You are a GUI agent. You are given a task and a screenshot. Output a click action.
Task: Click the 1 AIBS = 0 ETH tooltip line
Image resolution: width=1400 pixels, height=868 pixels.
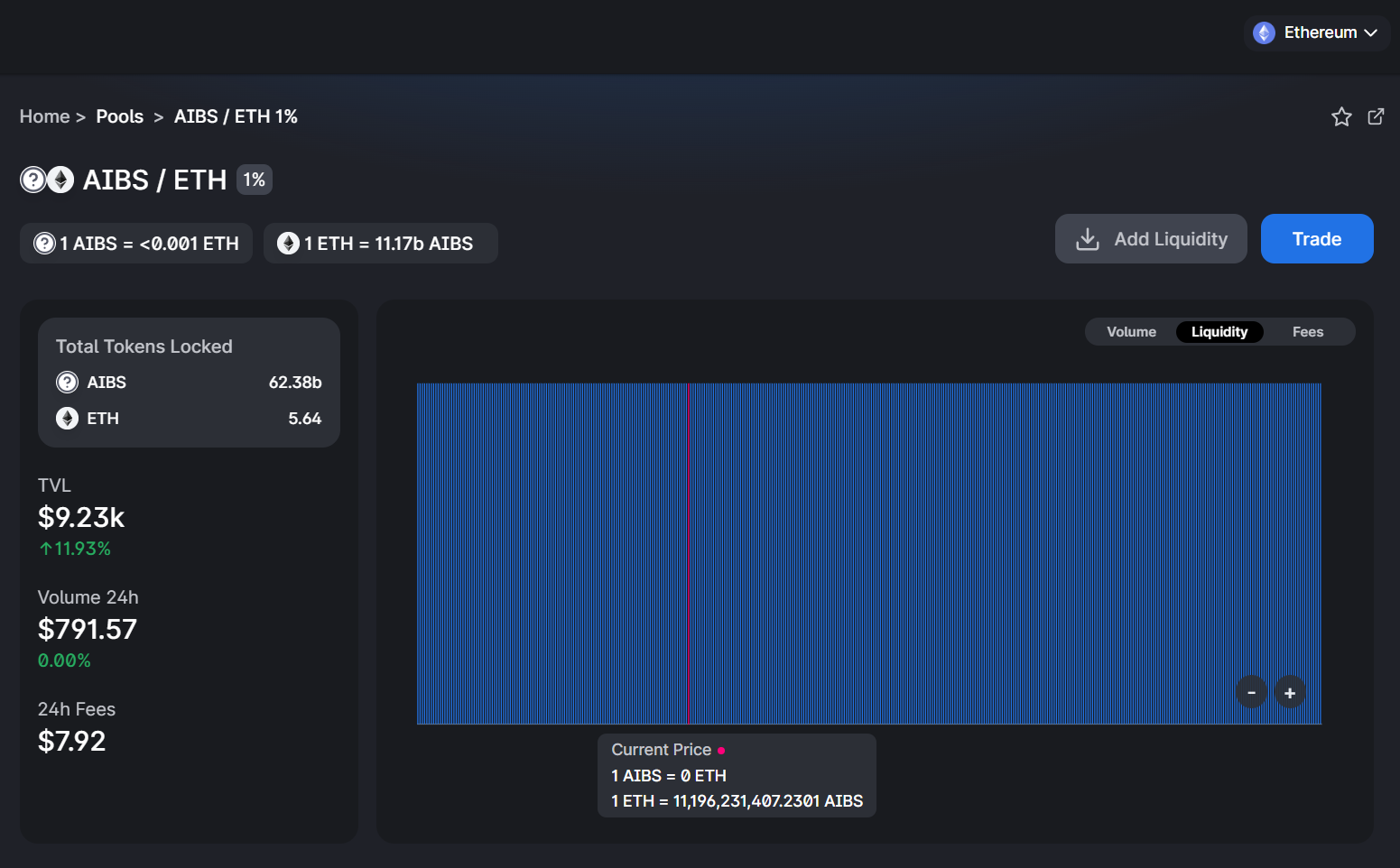[669, 776]
